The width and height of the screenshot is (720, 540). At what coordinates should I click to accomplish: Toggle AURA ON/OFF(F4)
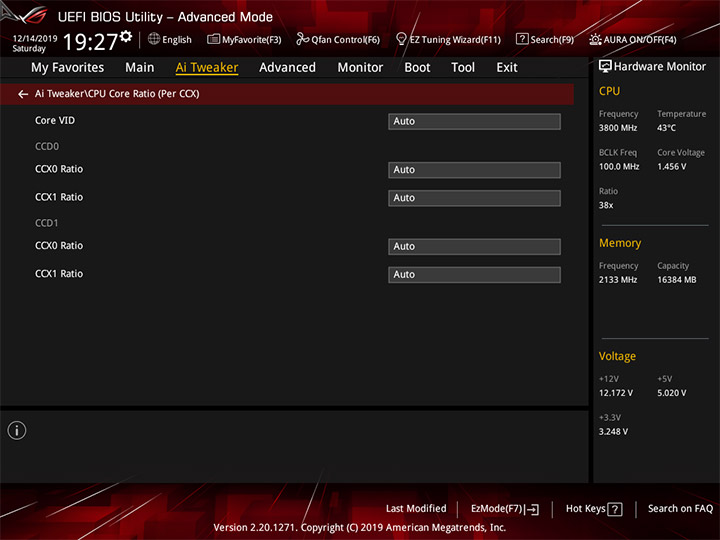(x=633, y=39)
